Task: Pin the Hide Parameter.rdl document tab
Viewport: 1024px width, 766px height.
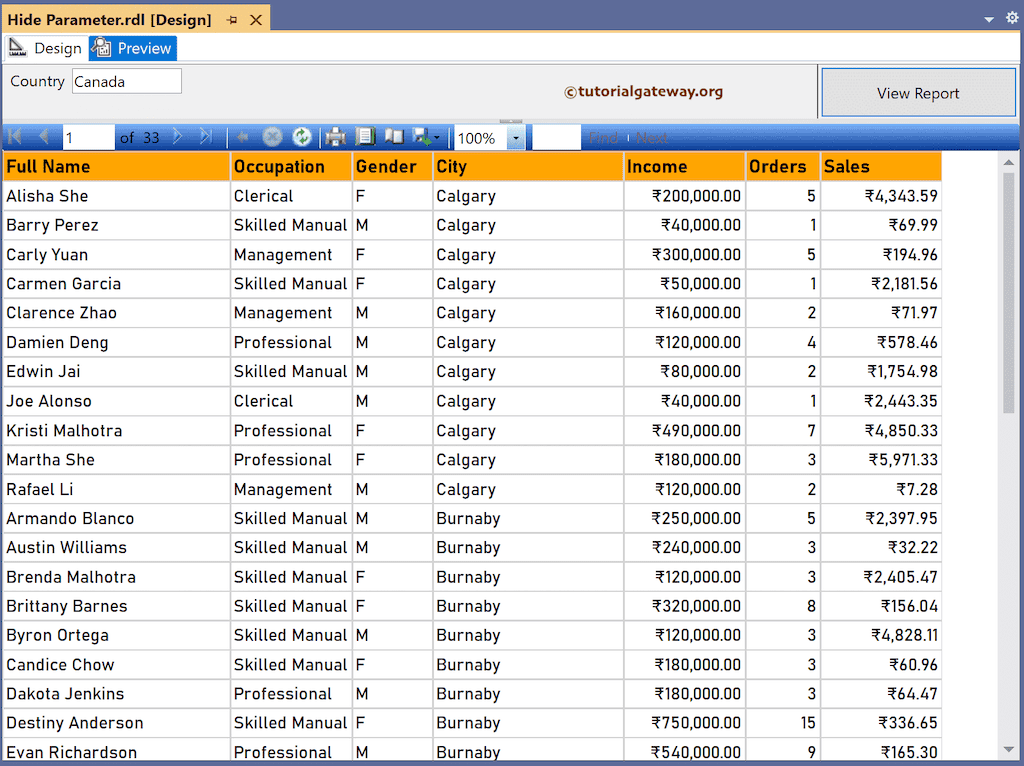Action: 232,20
